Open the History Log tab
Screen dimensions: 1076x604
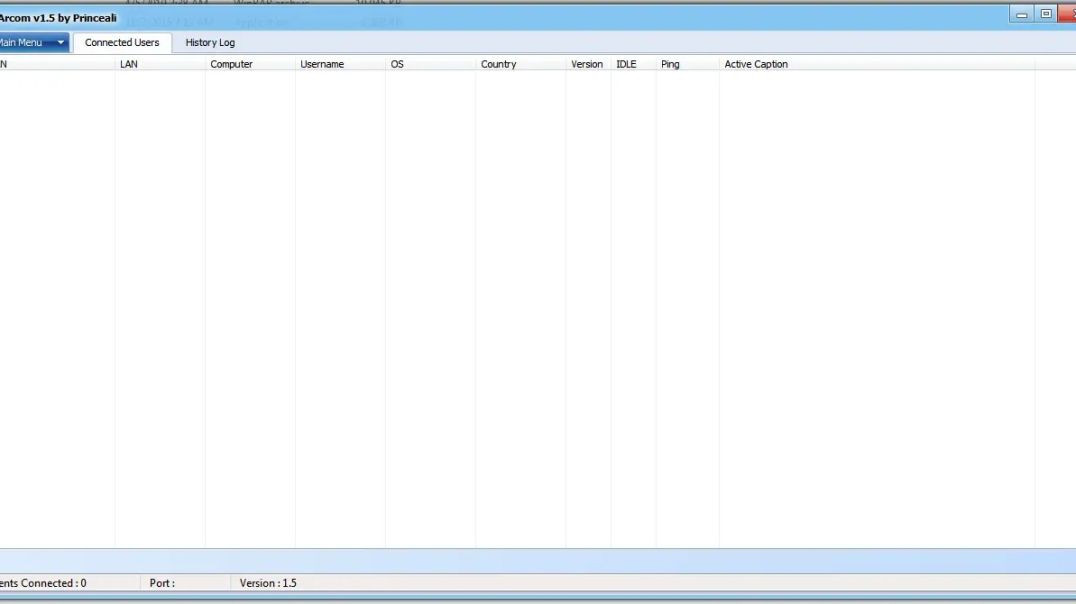210,43
